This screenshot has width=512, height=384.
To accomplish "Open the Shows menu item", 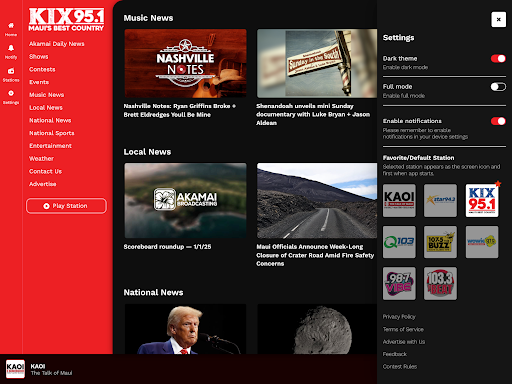I will tap(39, 57).
